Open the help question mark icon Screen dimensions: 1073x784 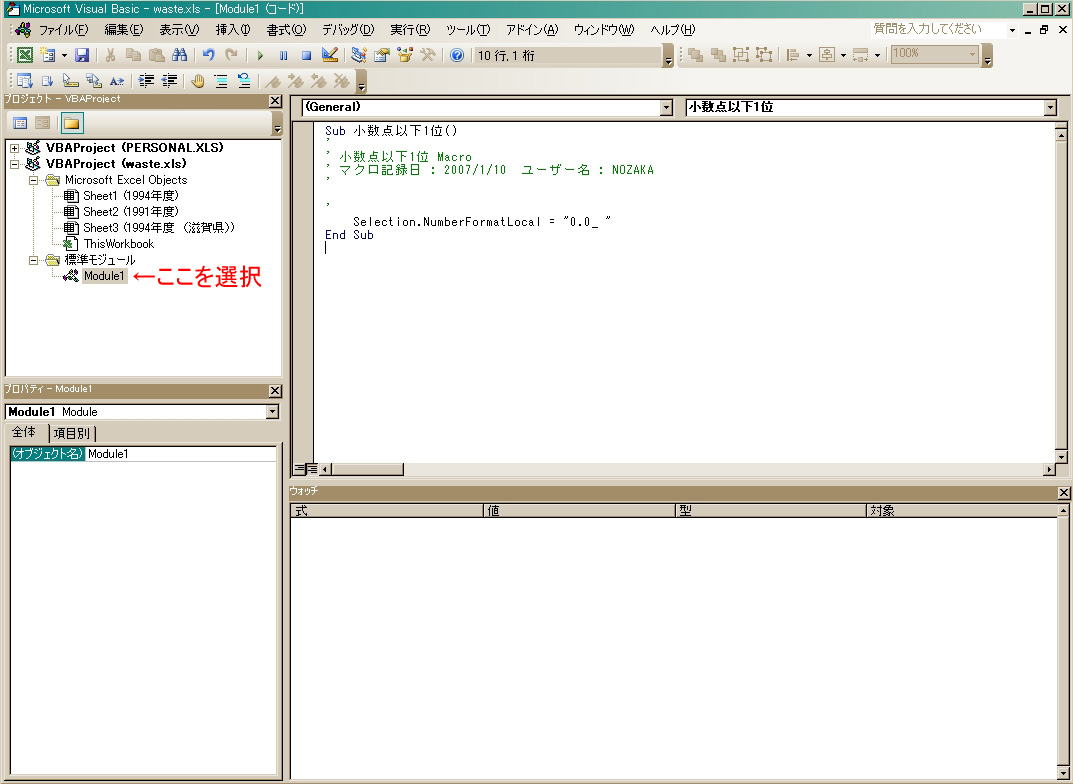pyautogui.click(x=457, y=55)
